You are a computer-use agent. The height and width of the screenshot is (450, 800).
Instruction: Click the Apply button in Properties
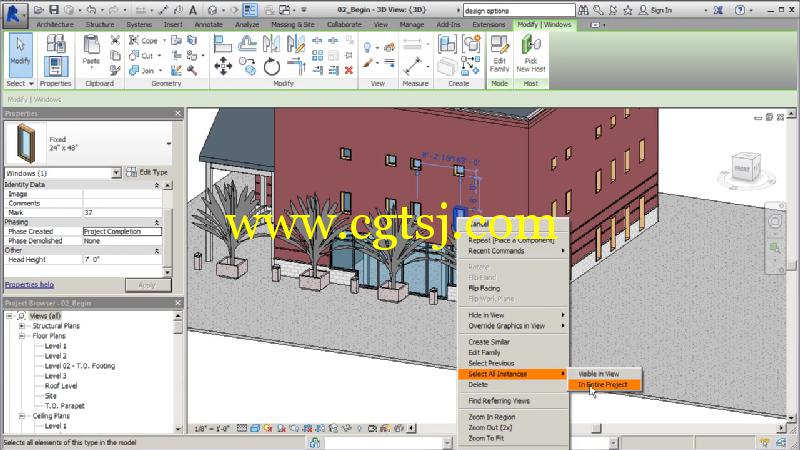tap(148, 285)
